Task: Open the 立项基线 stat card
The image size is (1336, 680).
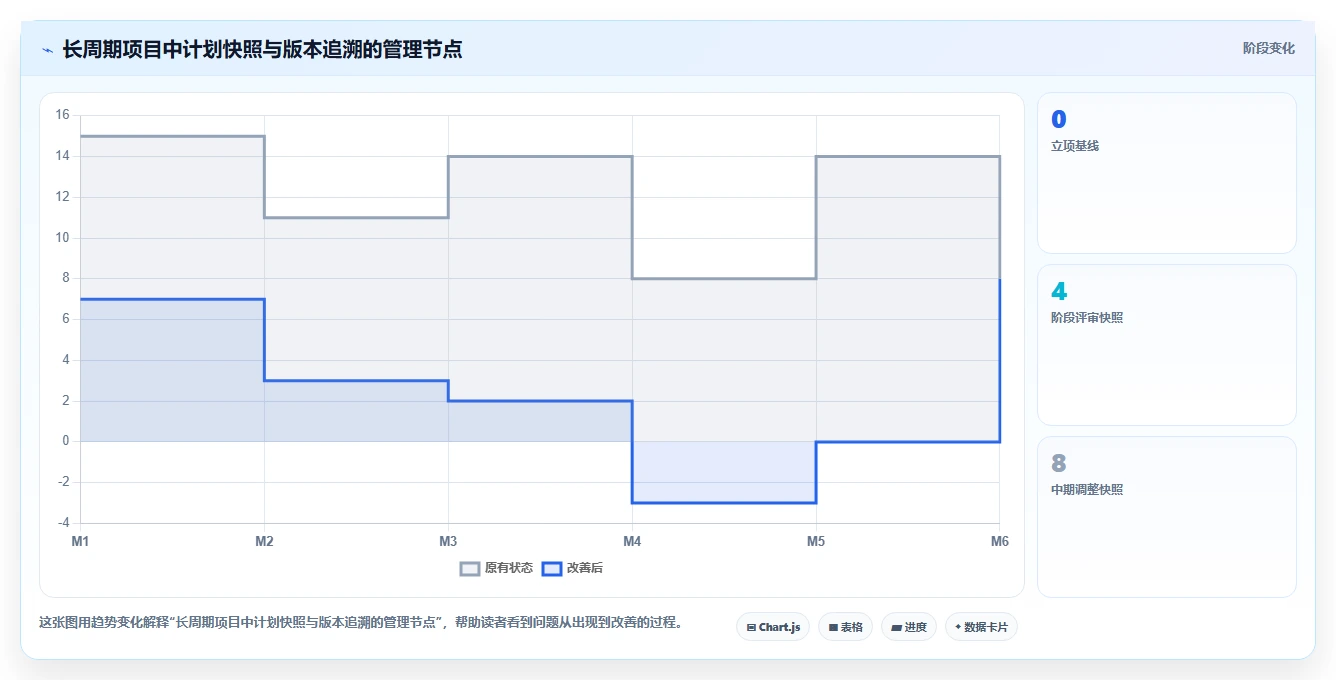Action: (1167, 173)
